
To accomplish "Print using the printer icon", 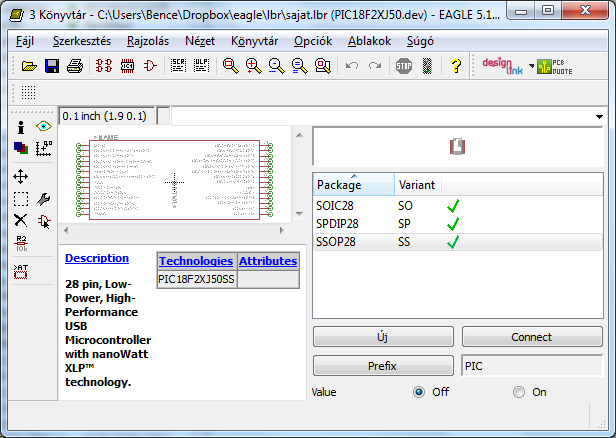I will 75,66.
